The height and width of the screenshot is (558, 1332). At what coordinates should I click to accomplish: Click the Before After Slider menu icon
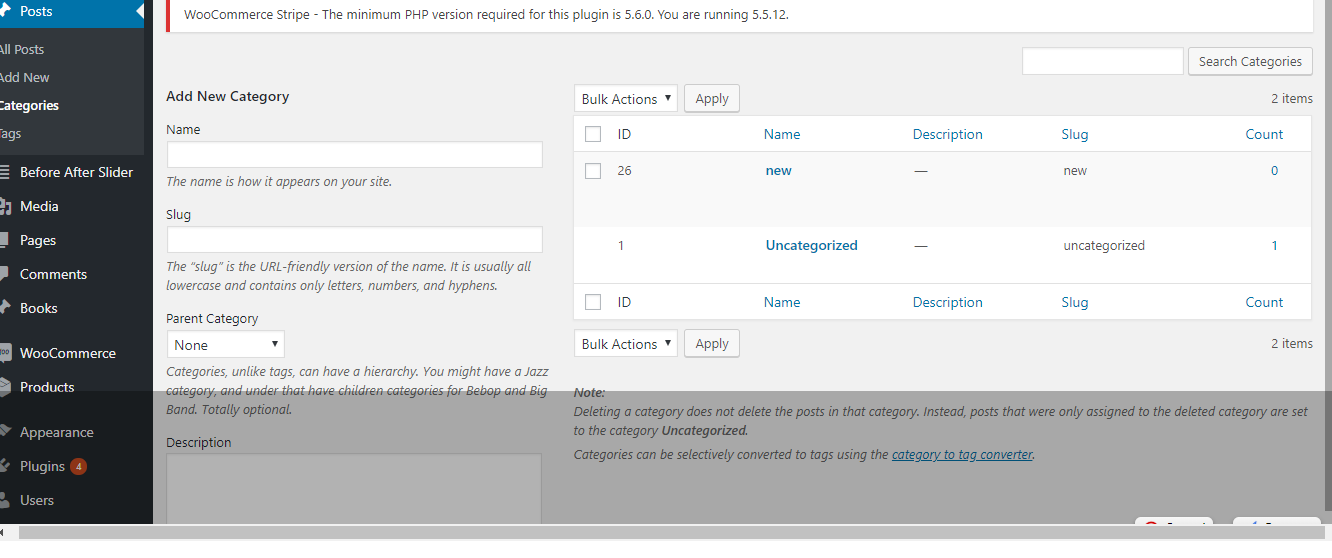[x=4, y=172]
